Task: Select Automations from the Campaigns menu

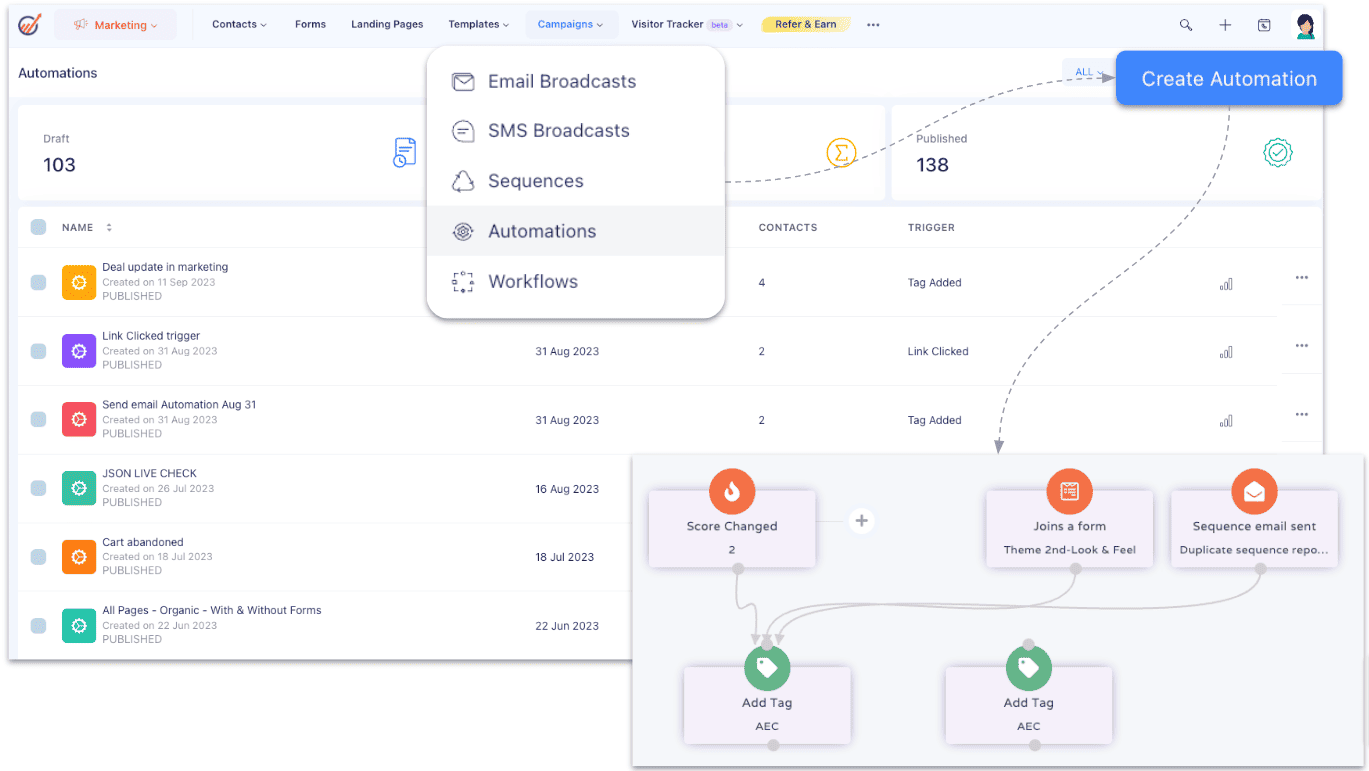Action: tap(545, 230)
